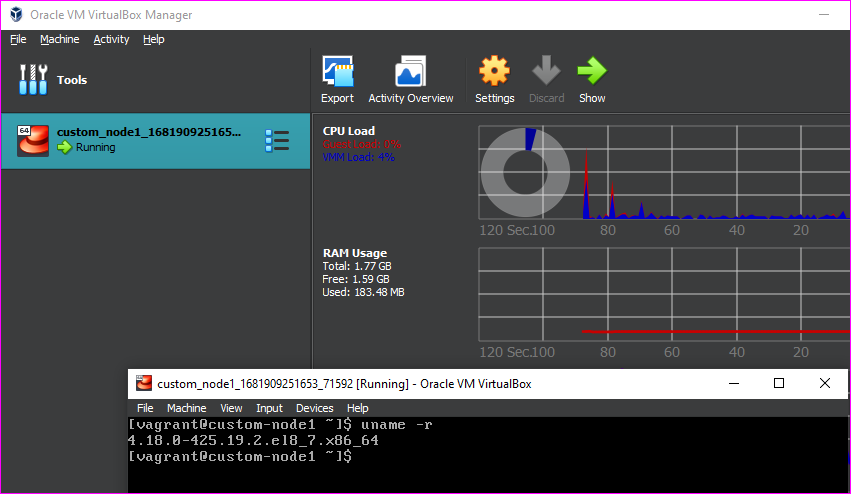851x494 pixels.
Task: Open the File menu in the VM window
Action: tap(145, 408)
